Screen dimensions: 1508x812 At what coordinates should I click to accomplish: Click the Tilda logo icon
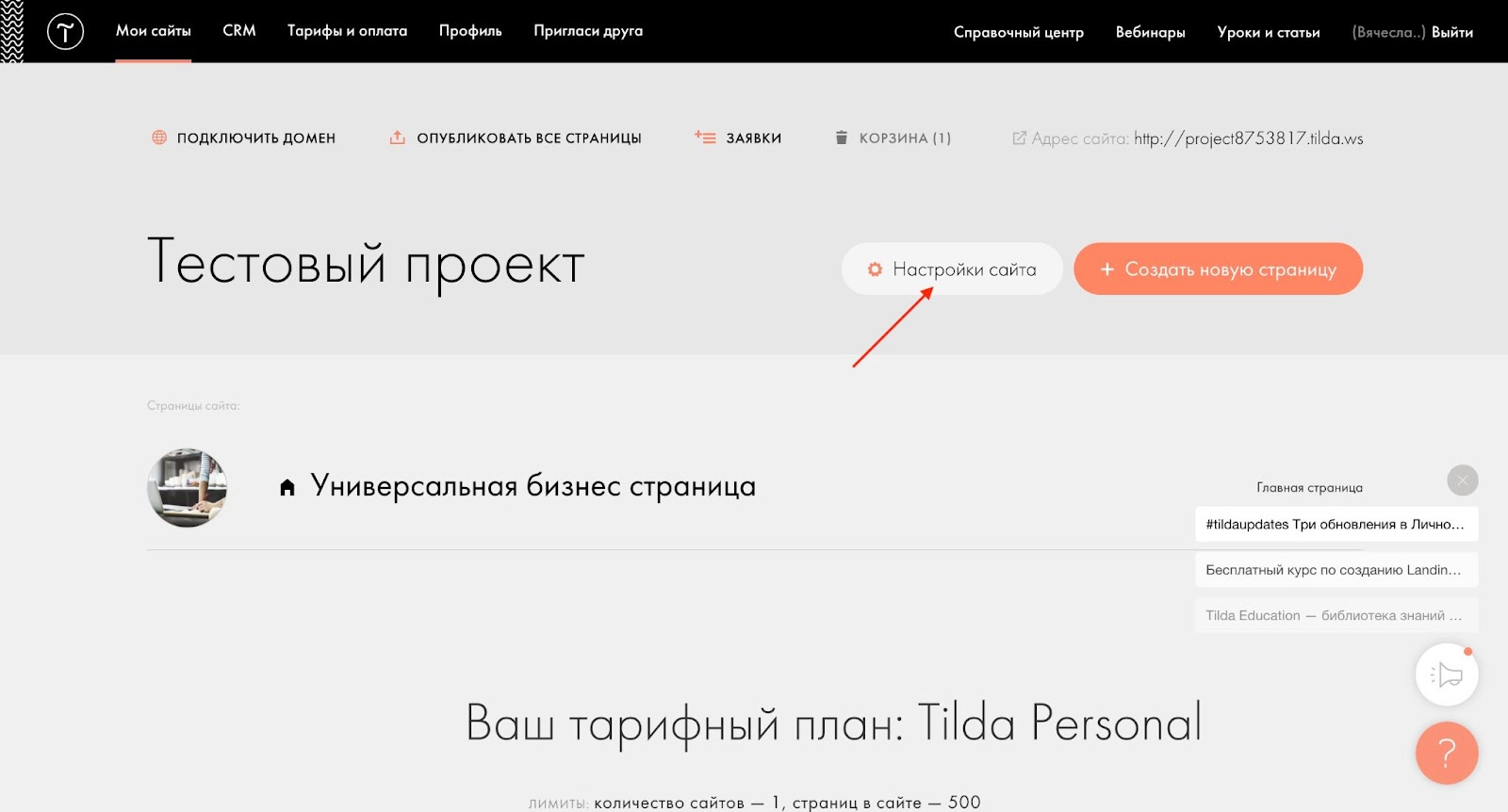click(x=65, y=32)
